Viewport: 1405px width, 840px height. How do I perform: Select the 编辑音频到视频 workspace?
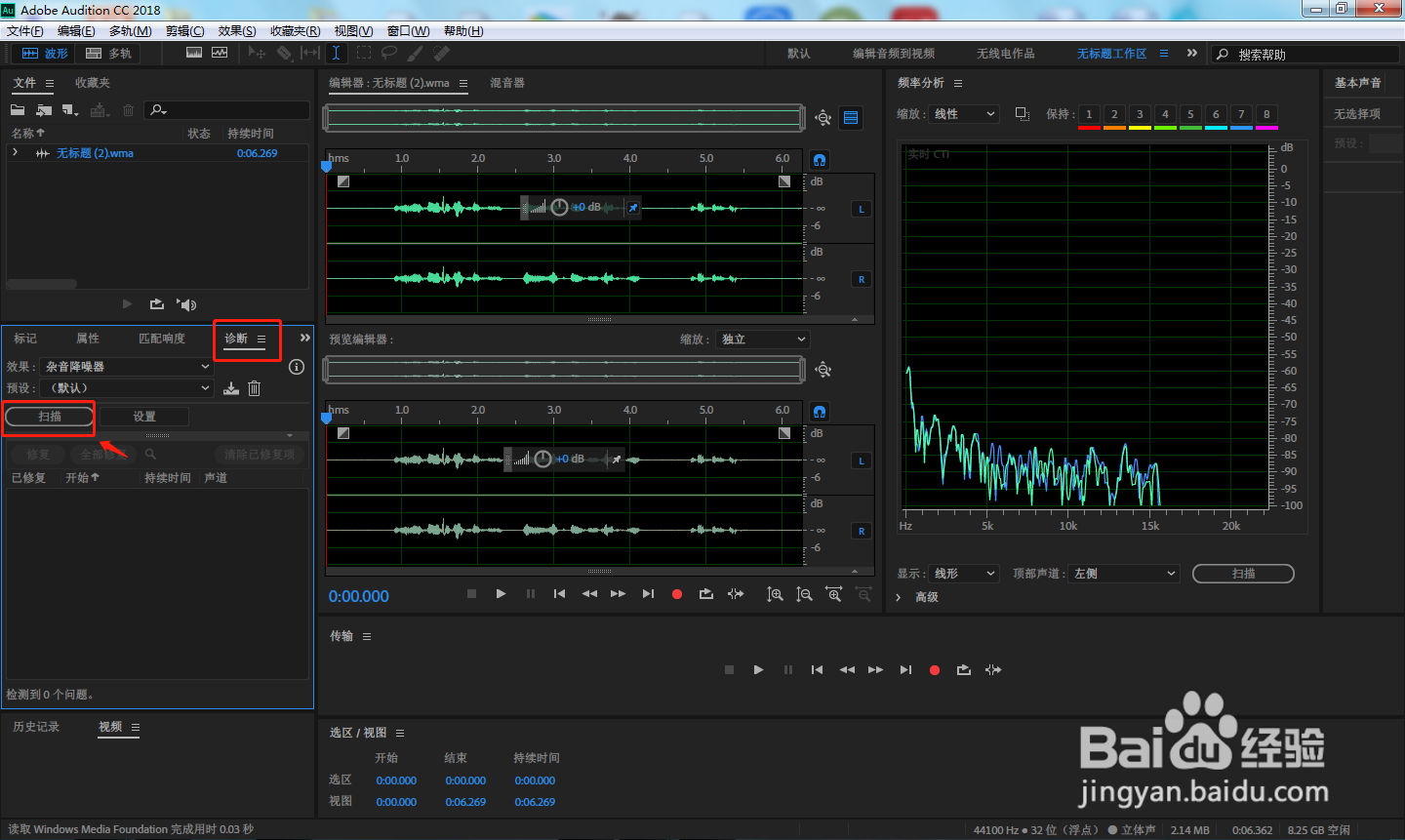tap(894, 54)
